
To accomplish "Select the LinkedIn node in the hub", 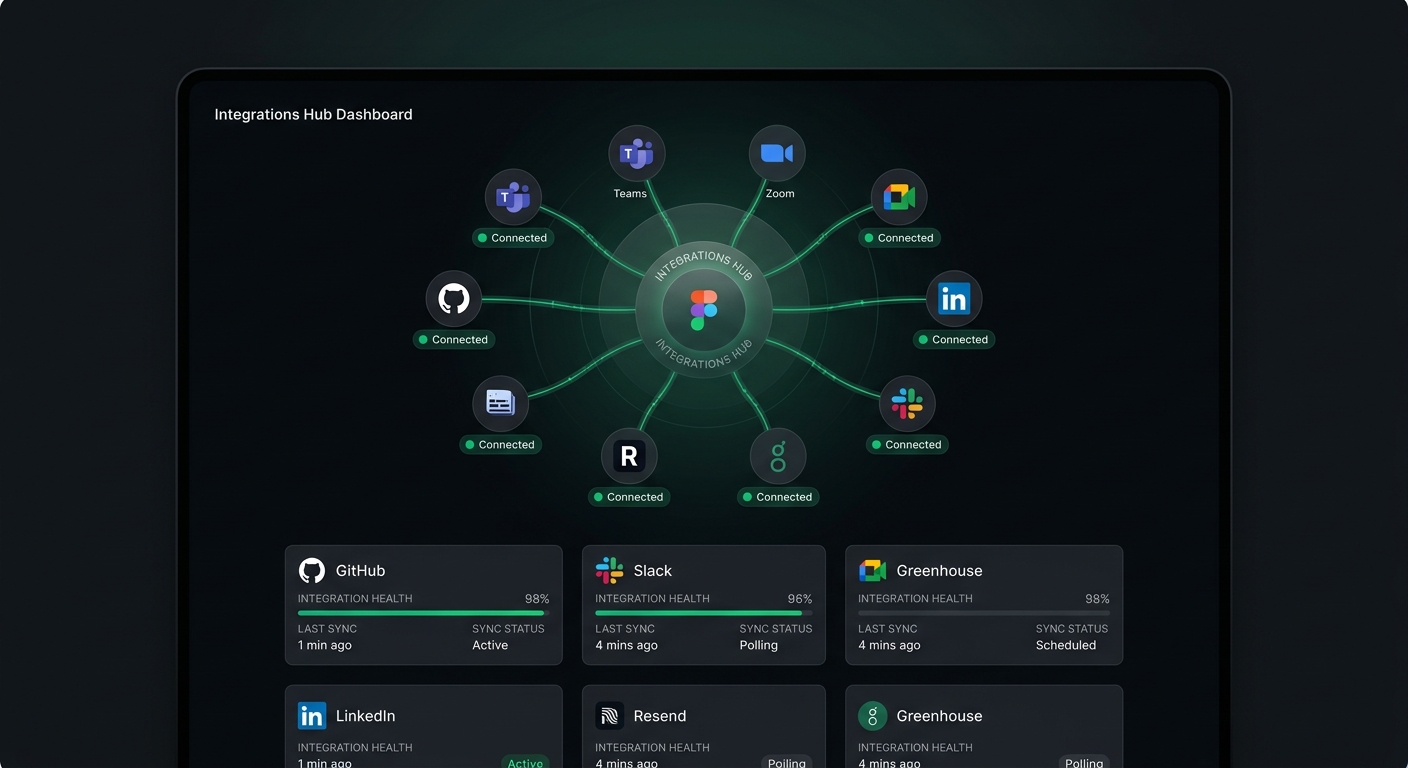I will pos(954,299).
